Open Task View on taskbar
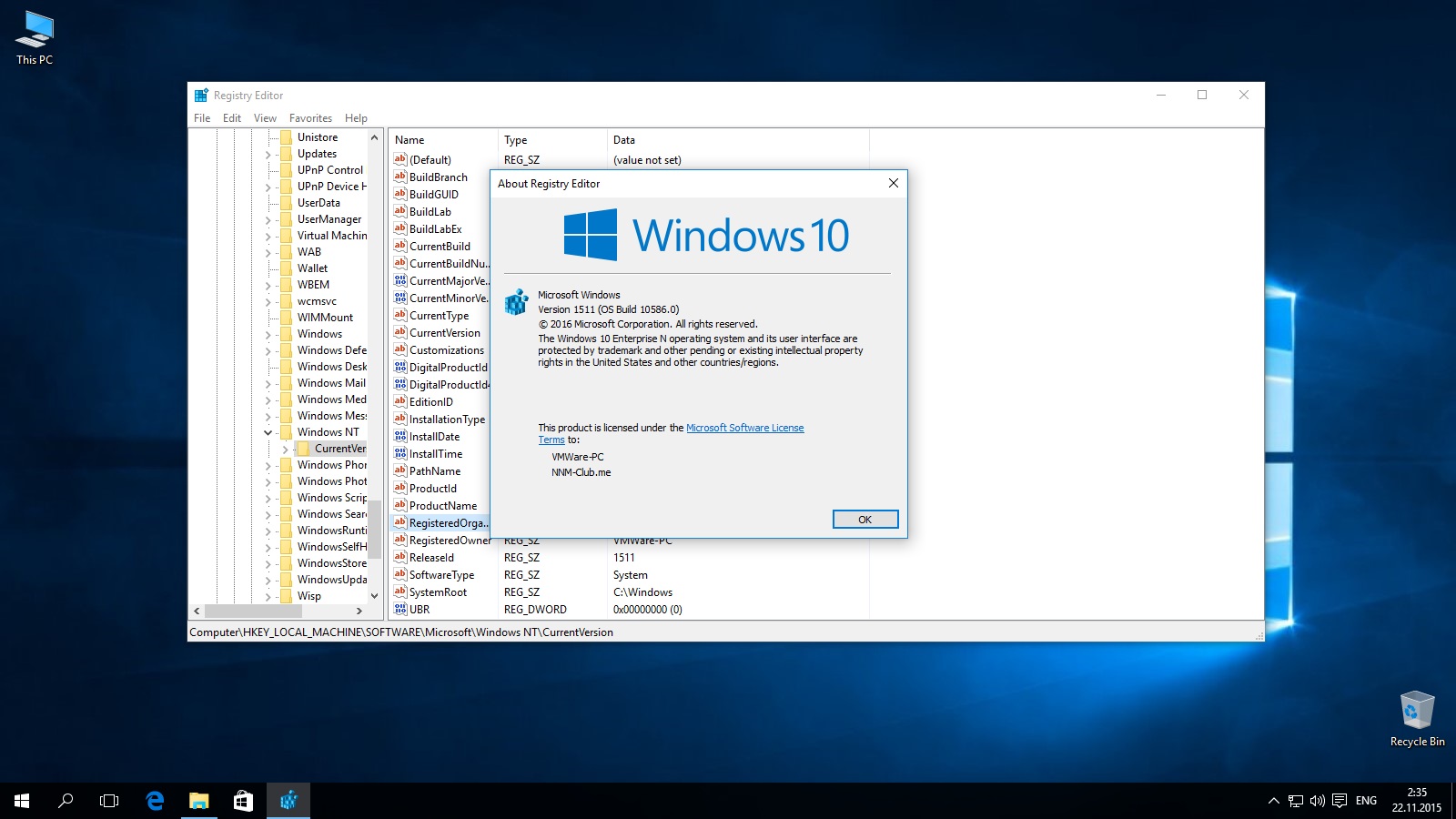This screenshot has width=1456, height=819. (x=109, y=801)
